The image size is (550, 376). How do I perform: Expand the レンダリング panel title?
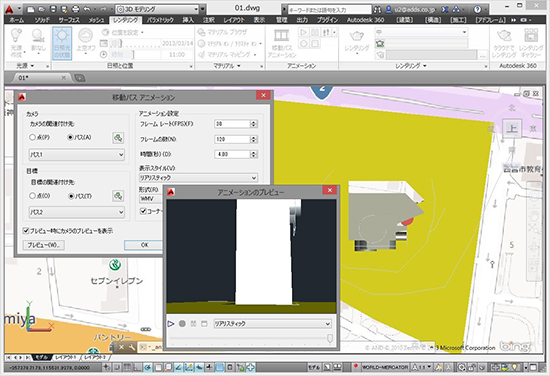(411, 66)
